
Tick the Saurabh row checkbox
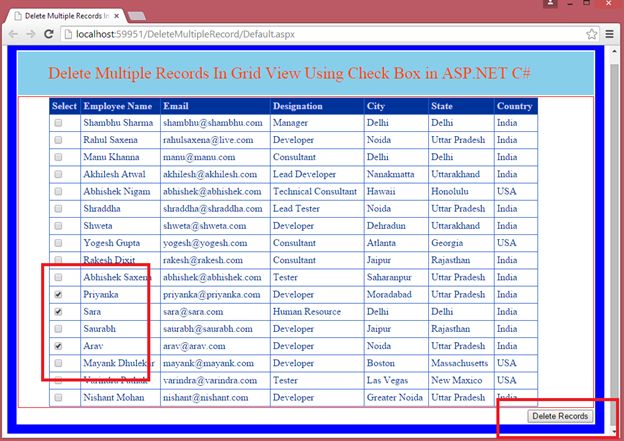tap(58, 328)
